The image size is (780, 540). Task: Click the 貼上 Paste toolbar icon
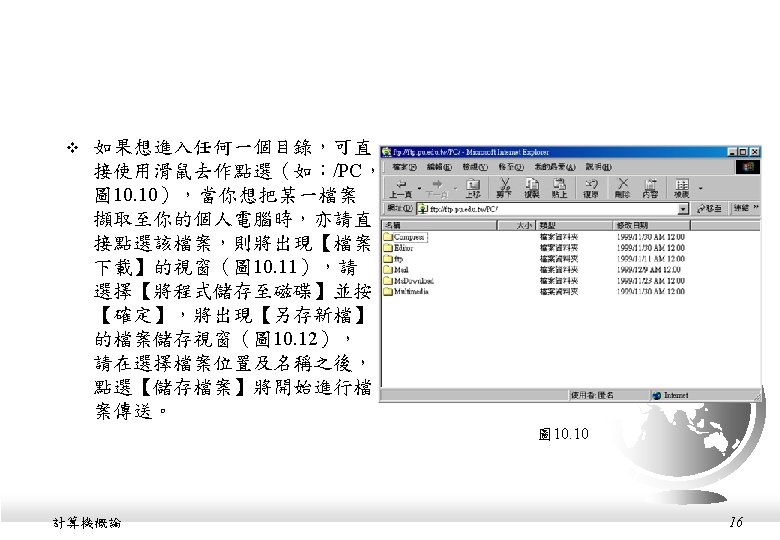pyautogui.click(x=560, y=188)
